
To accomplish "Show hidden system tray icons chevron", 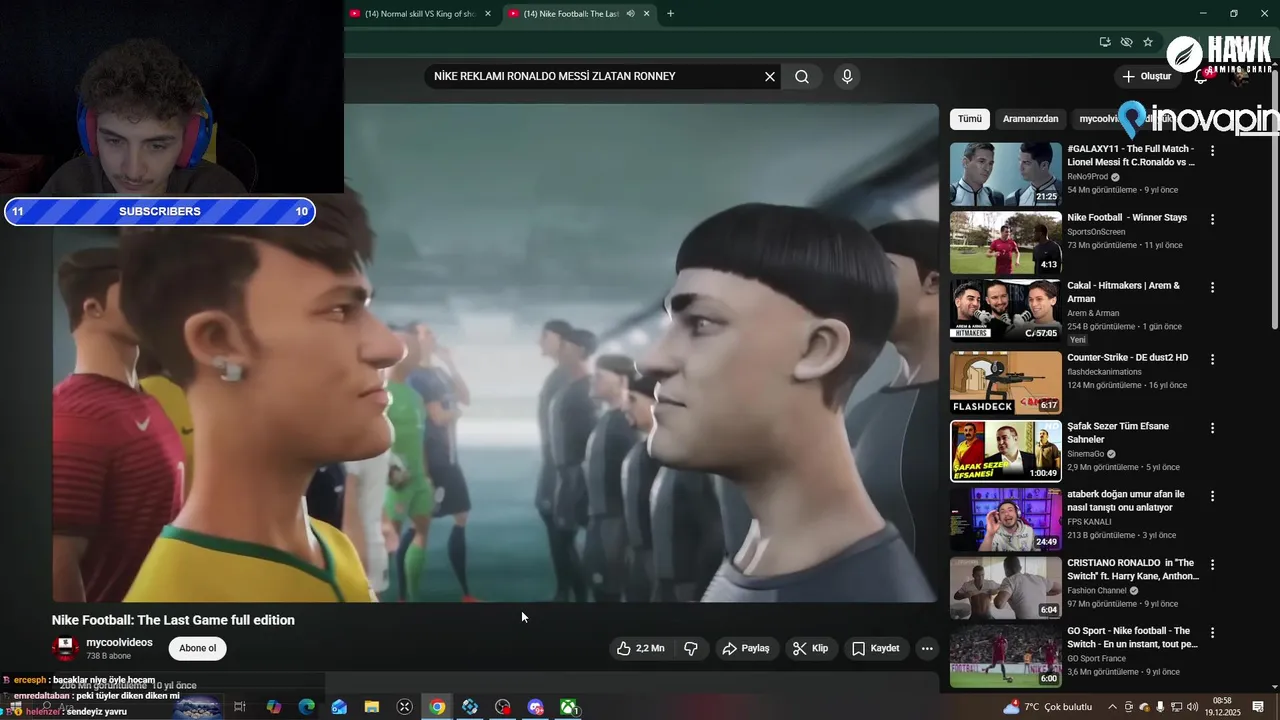I will coord(1112,707).
